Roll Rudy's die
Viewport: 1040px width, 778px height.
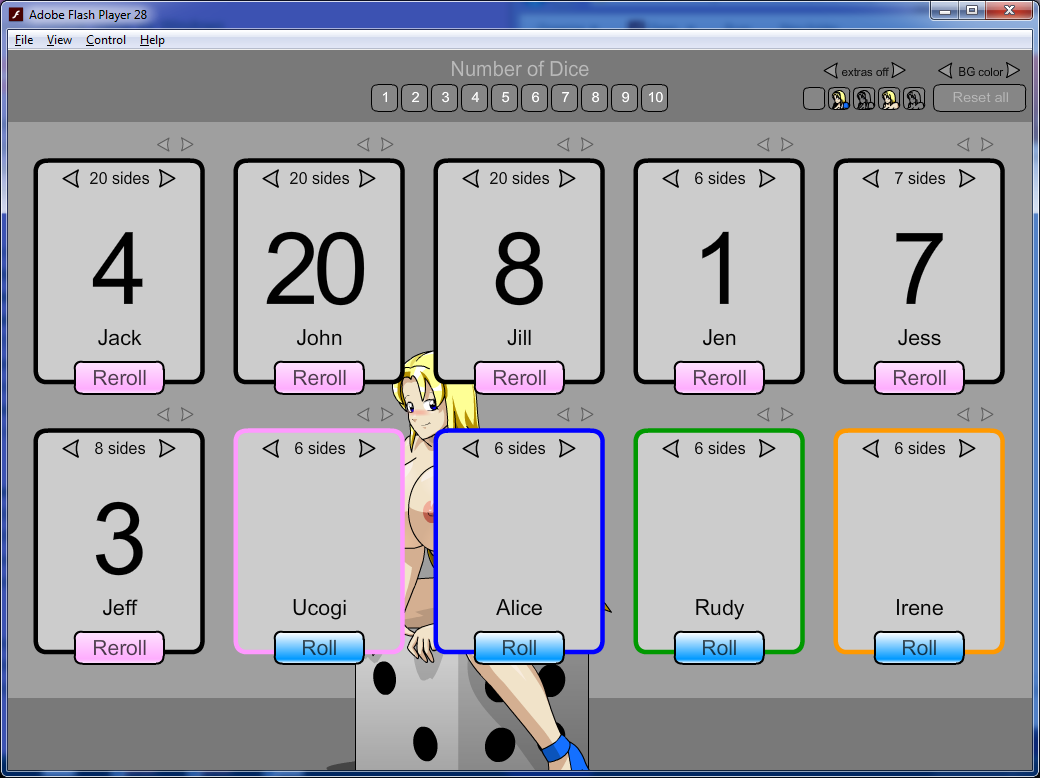[720, 648]
